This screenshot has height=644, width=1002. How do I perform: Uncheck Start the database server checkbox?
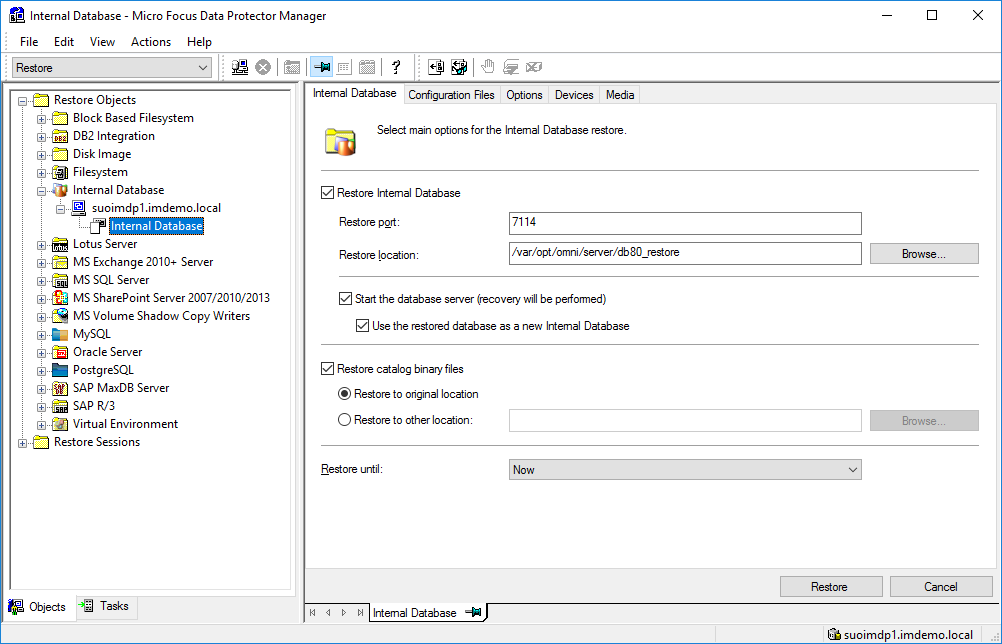pos(345,299)
